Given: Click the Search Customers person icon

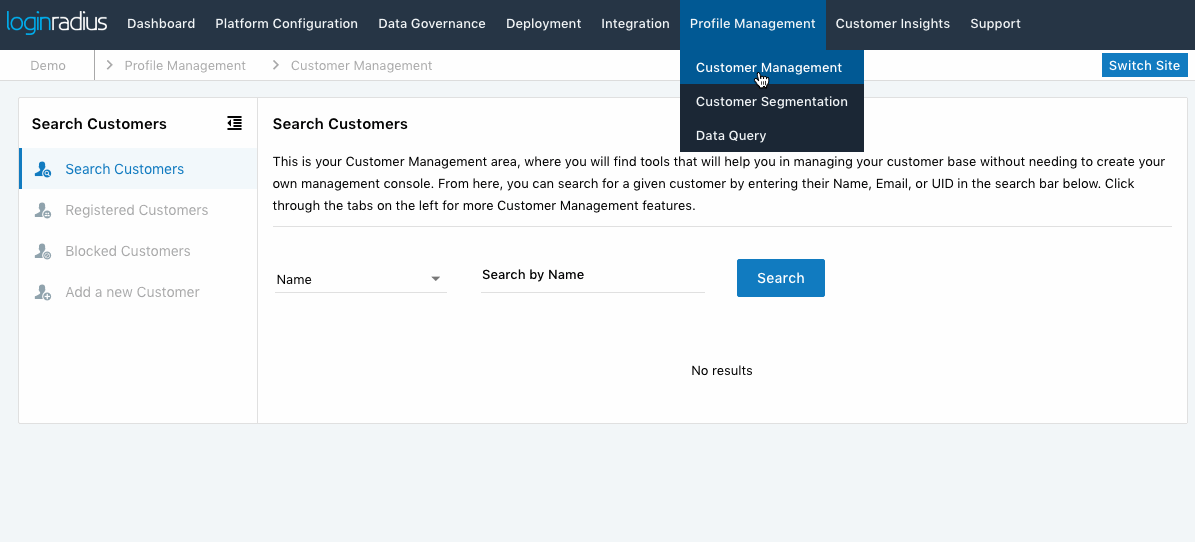Looking at the screenshot, I should (43, 170).
